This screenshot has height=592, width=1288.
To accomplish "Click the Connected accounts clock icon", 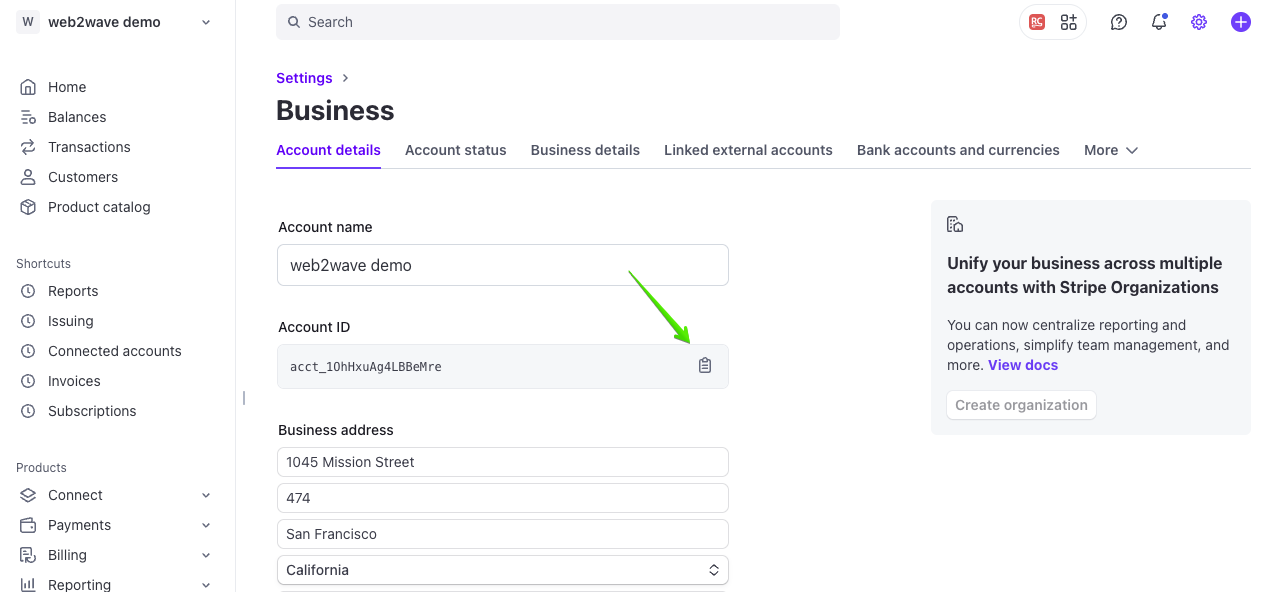I will click(28, 351).
